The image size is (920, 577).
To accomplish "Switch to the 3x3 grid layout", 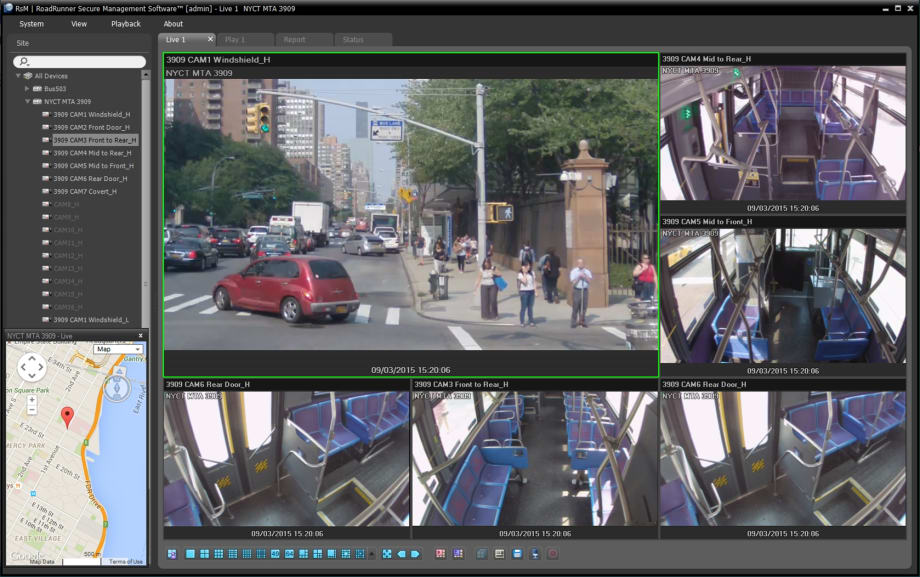I will point(216,552).
